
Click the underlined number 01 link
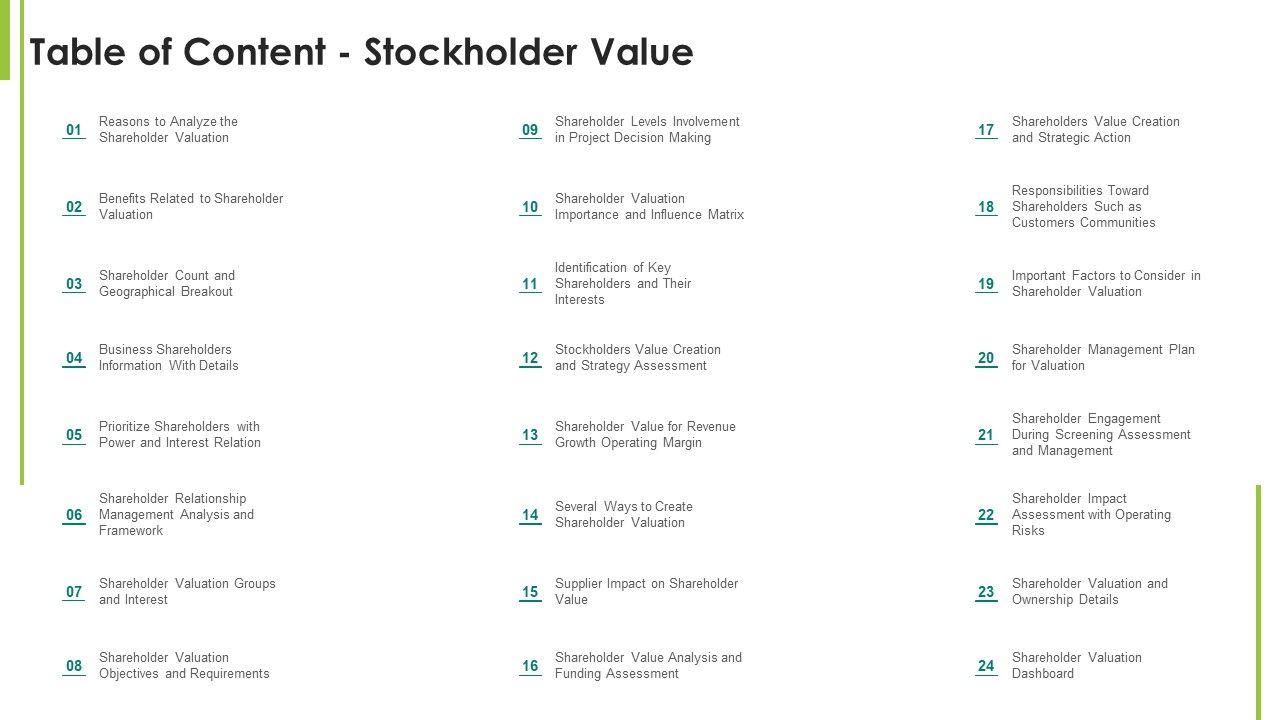coord(74,130)
